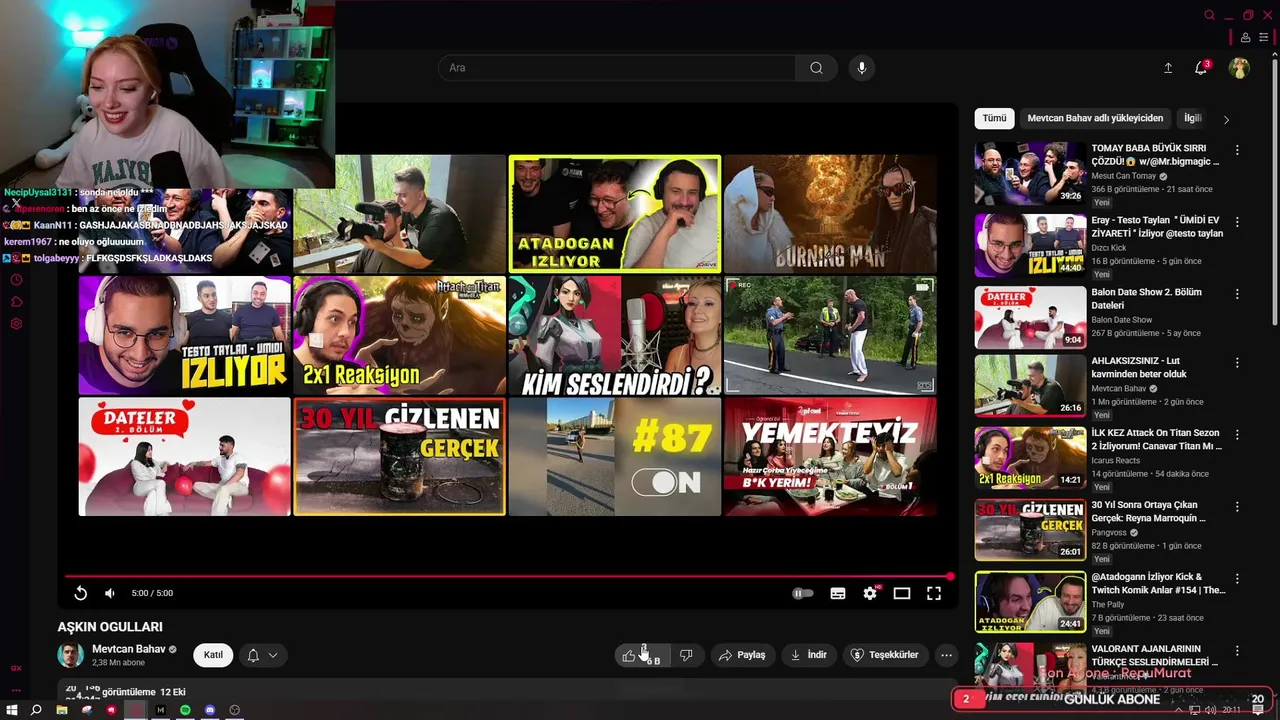Open player settings gear
The image size is (1280, 720).
coord(870,593)
